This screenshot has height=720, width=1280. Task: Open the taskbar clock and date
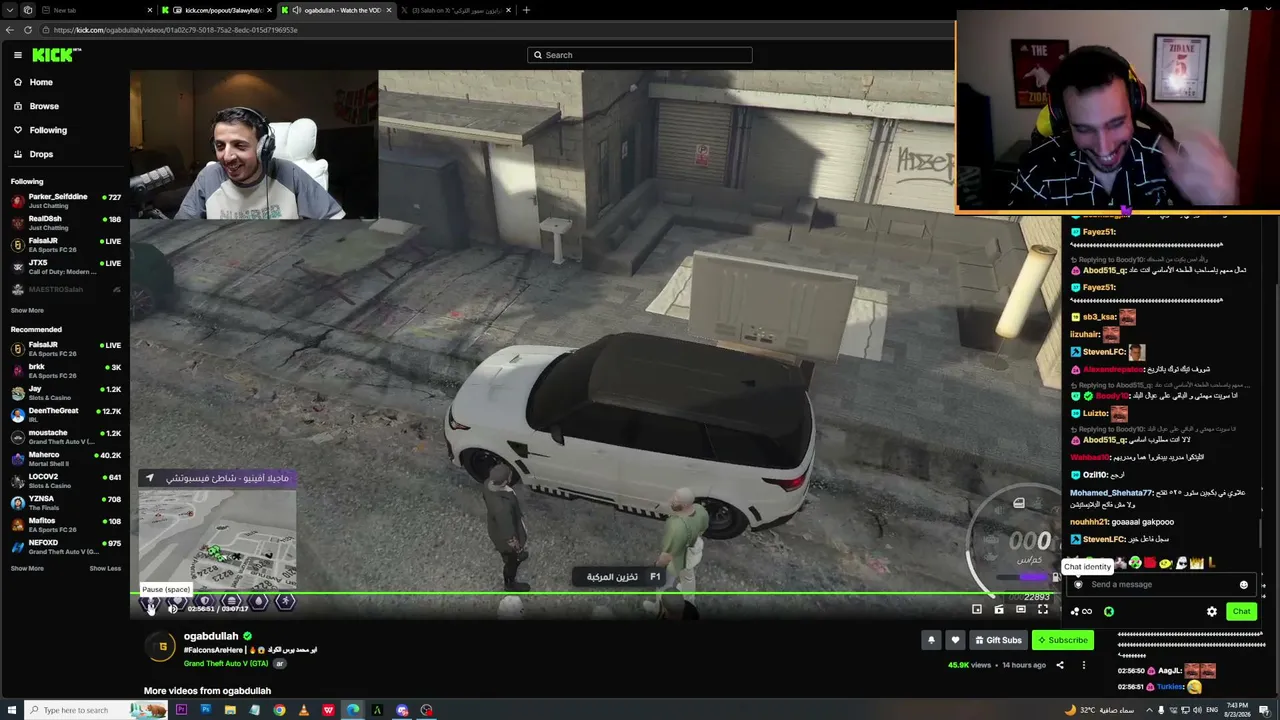(x=1236, y=710)
